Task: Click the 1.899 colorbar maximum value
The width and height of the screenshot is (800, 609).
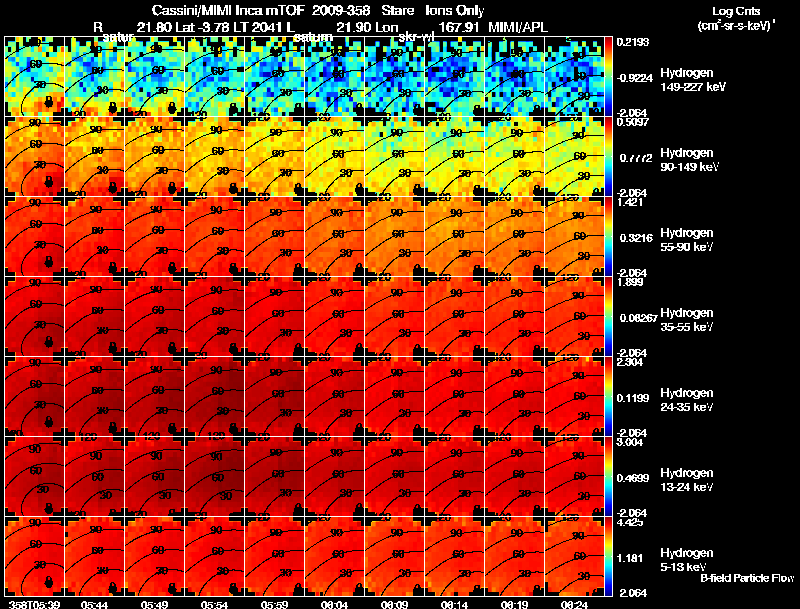Action: coord(630,283)
